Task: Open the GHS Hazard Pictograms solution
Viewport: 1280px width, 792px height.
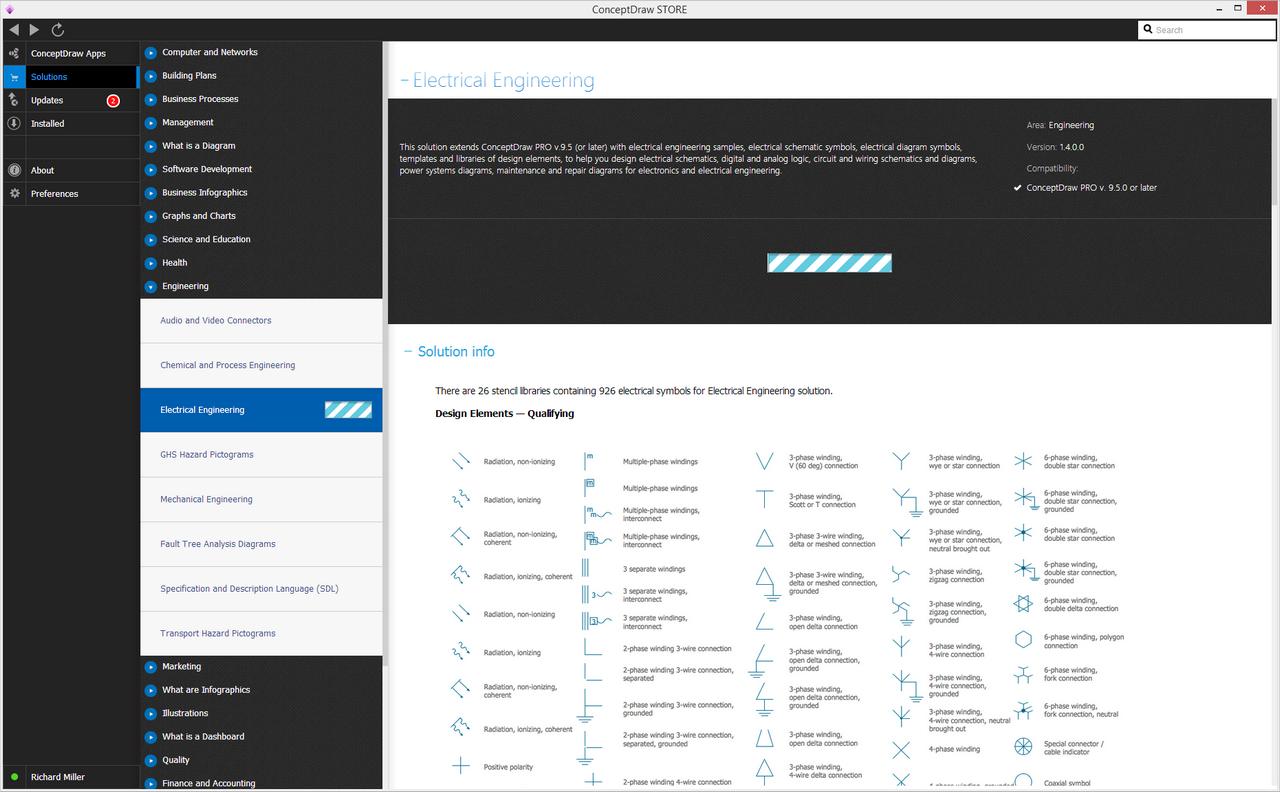Action: pos(207,454)
